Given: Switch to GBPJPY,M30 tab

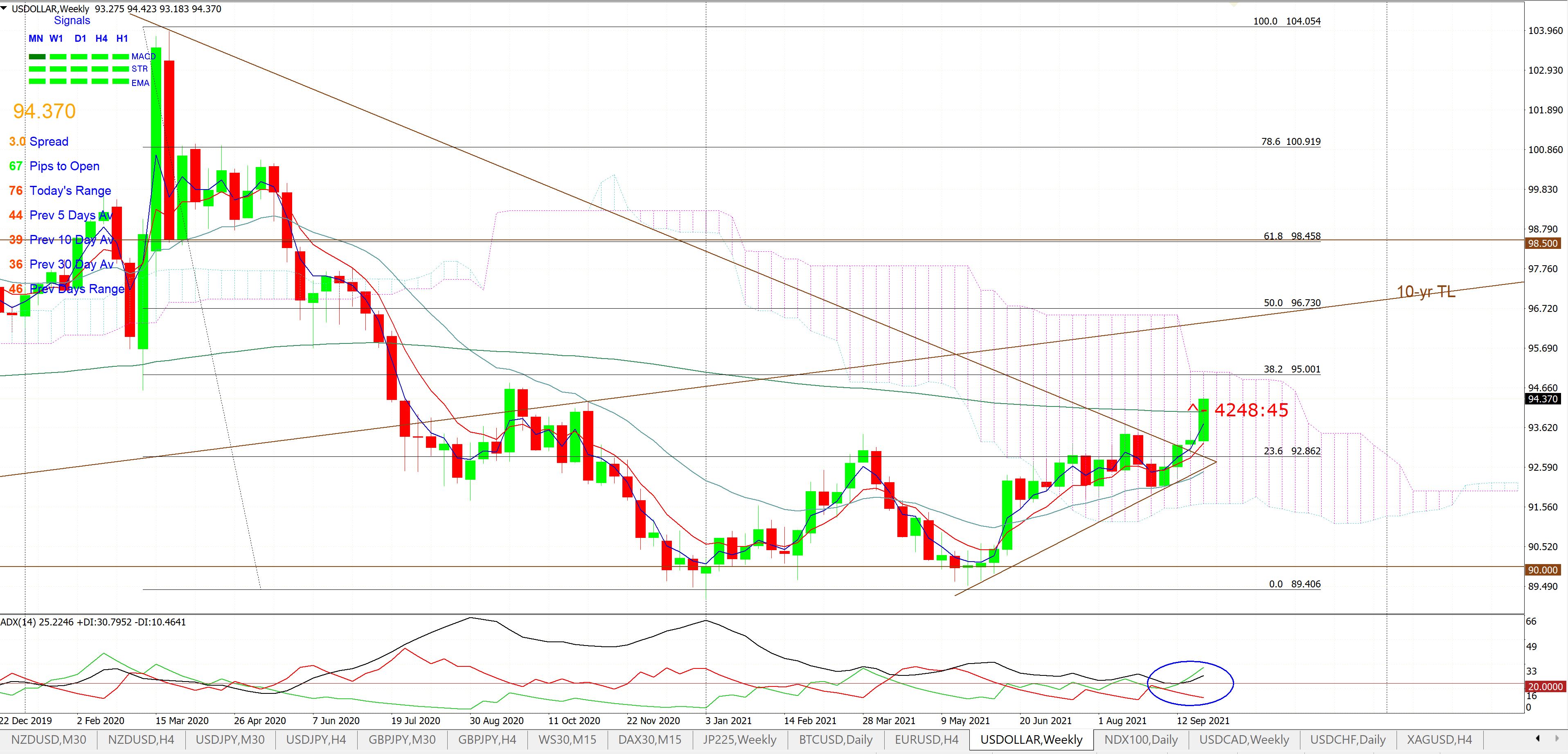Looking at the screenshot, I should point(402,739).
